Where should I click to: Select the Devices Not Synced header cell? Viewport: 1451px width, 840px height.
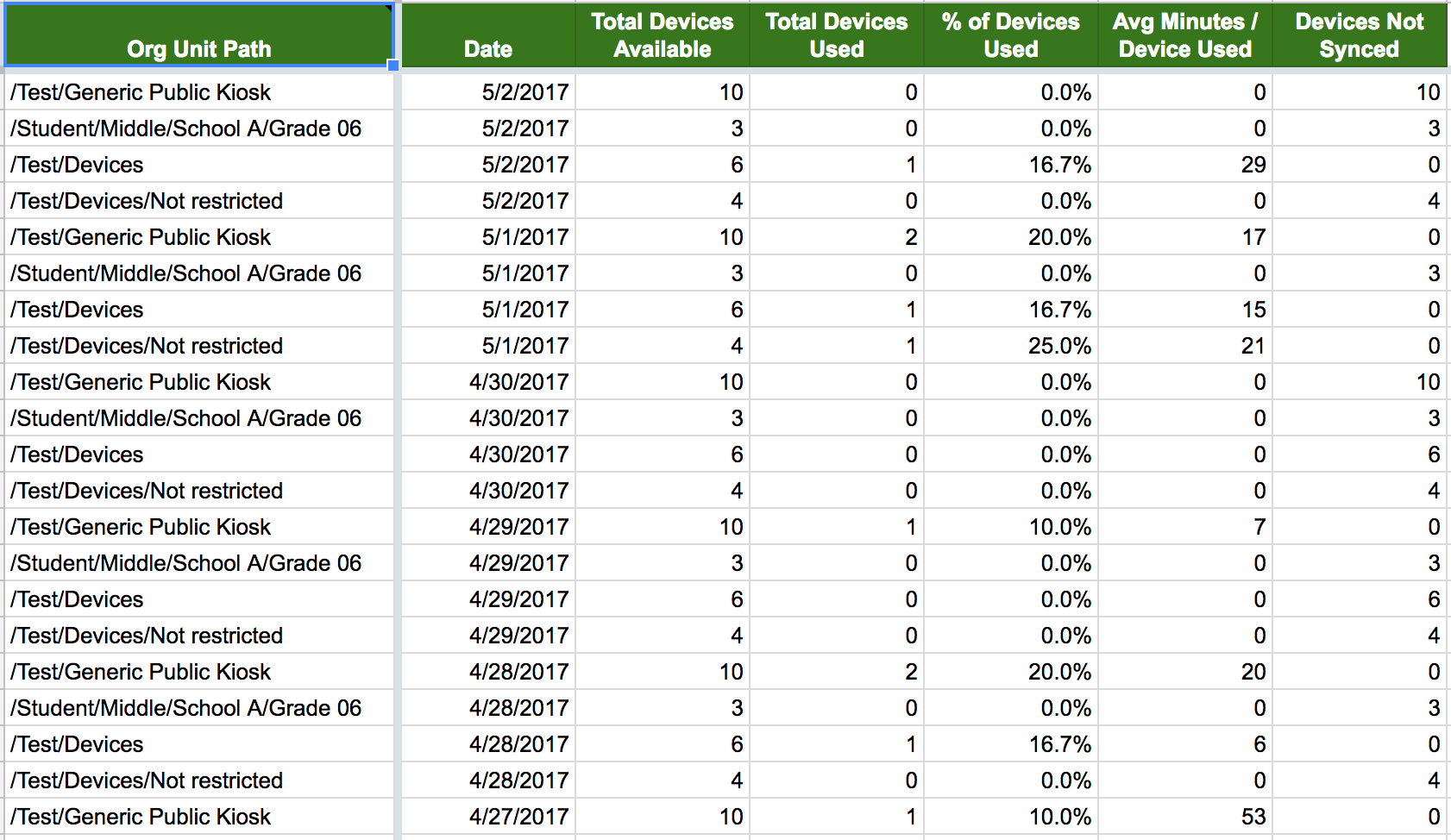click(1359, 36)
